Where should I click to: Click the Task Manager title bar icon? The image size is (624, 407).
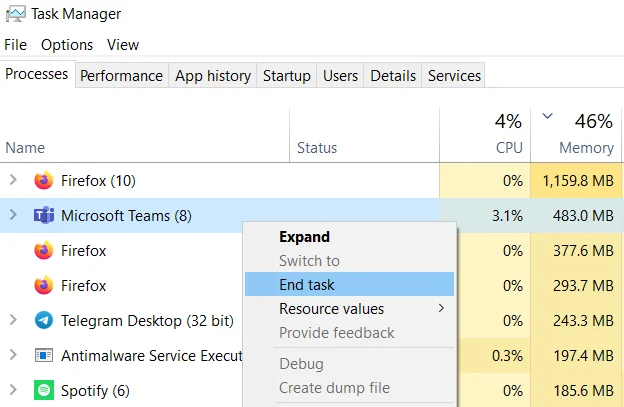pos(16,14)
